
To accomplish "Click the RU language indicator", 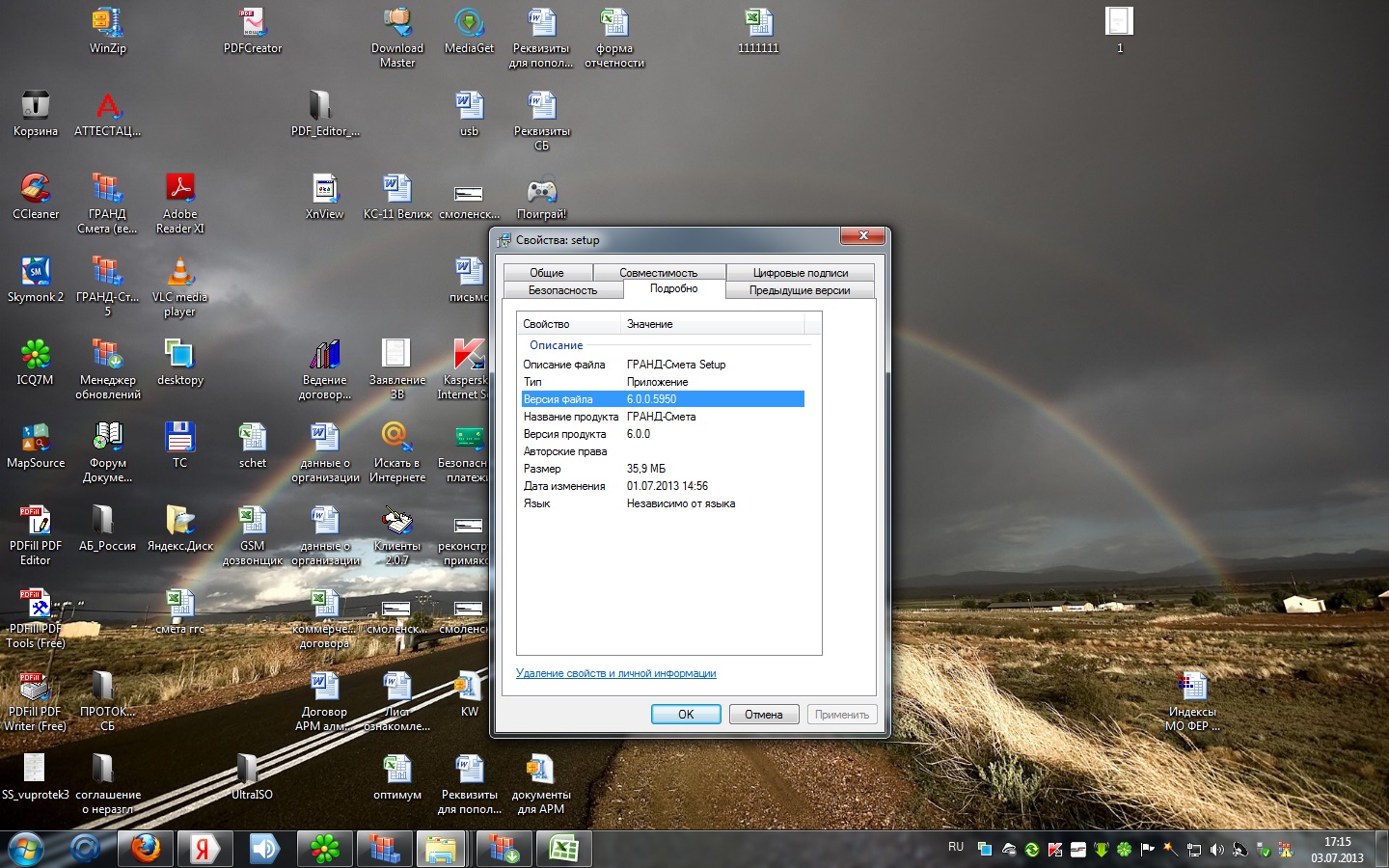I will [956, 847].
